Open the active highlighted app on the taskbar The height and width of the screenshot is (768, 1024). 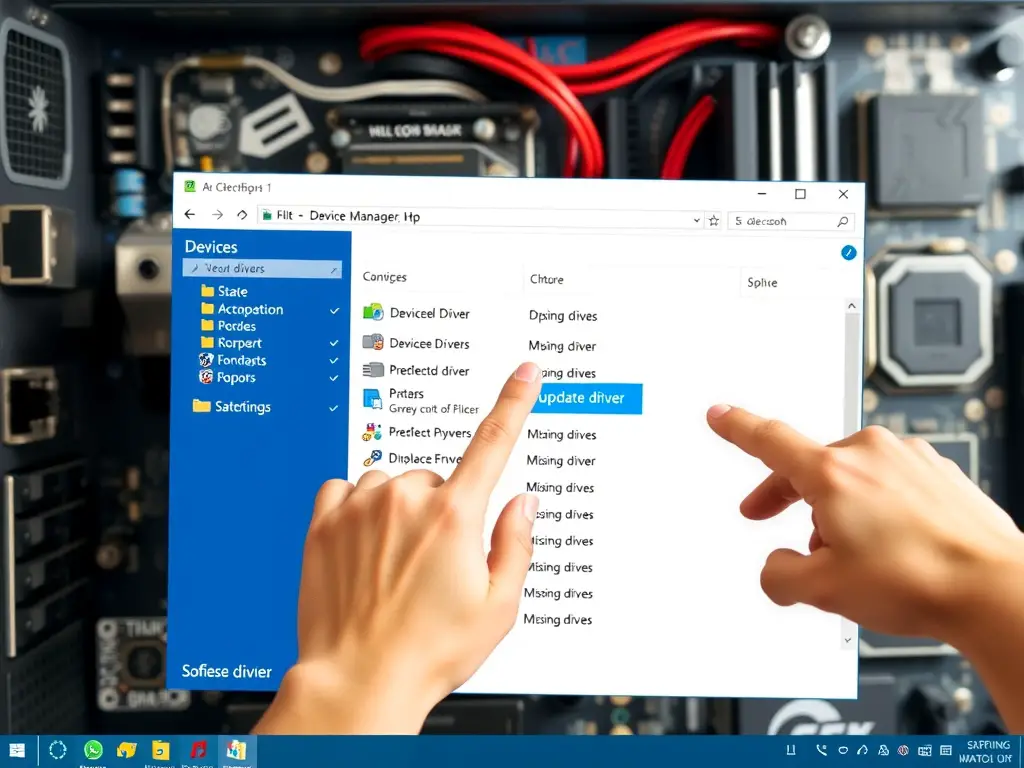pos(236,750)
